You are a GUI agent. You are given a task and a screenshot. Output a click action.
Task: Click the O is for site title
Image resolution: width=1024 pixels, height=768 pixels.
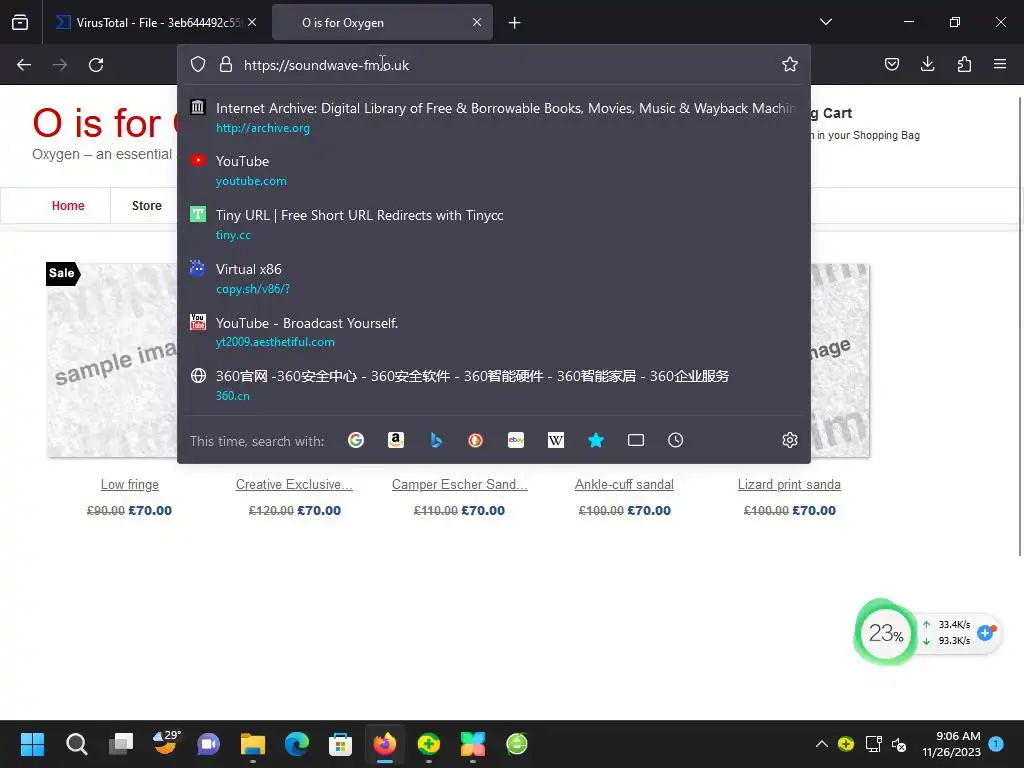coord(104,123)
